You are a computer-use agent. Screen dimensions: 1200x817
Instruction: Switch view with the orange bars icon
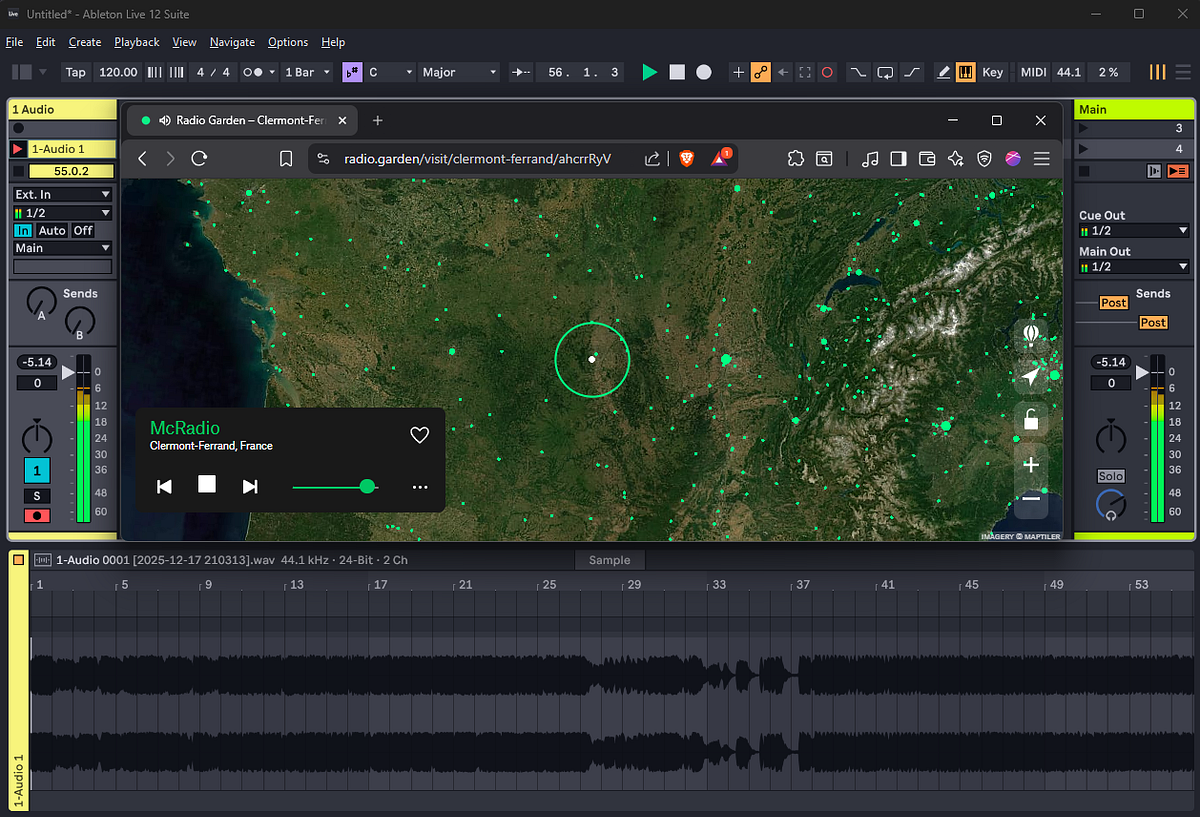(x=1158, y=72)
